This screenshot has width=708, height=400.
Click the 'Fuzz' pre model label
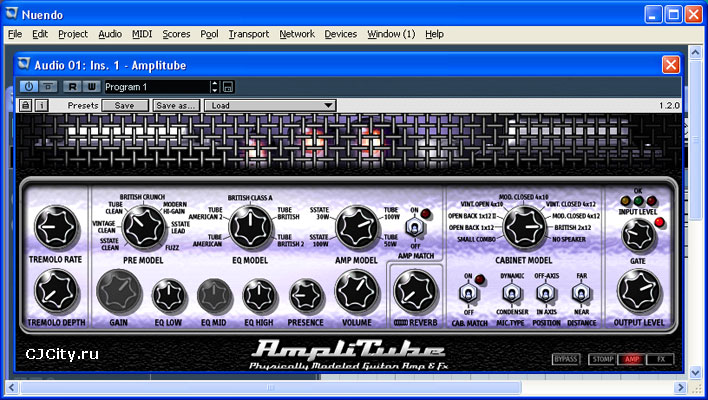[172, 248]
